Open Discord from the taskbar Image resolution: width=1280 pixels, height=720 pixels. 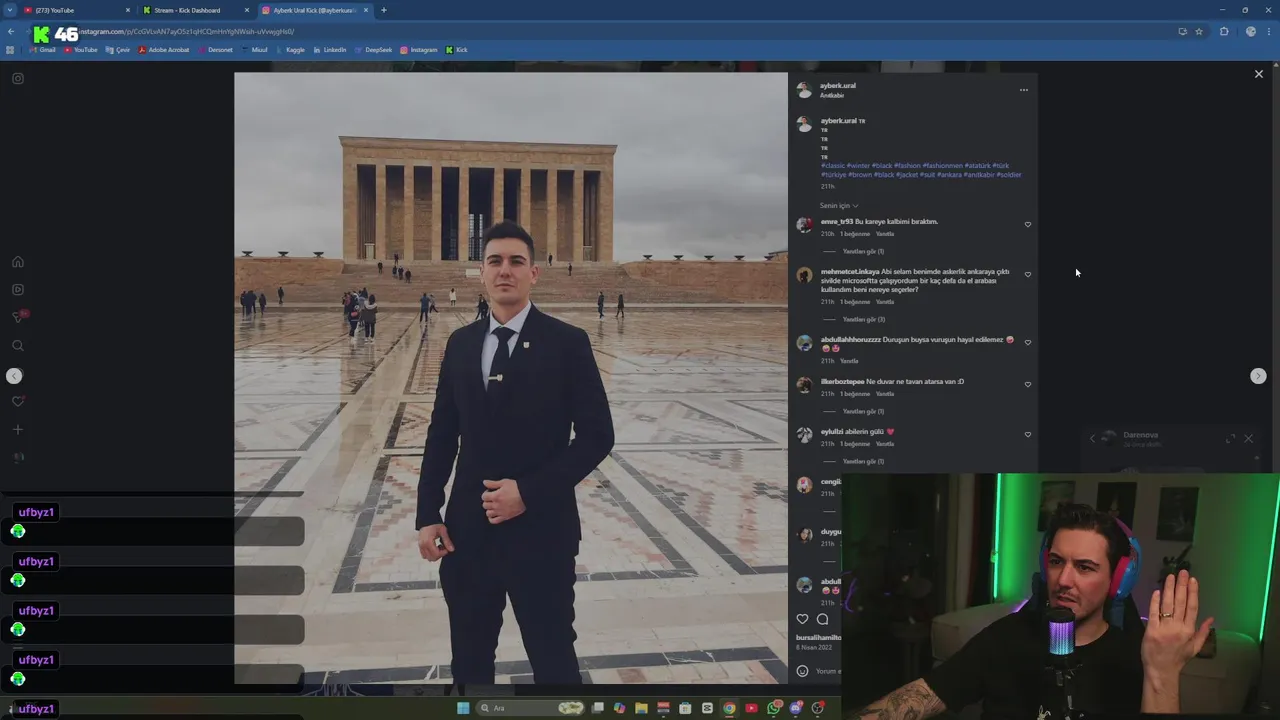point(796,708)
